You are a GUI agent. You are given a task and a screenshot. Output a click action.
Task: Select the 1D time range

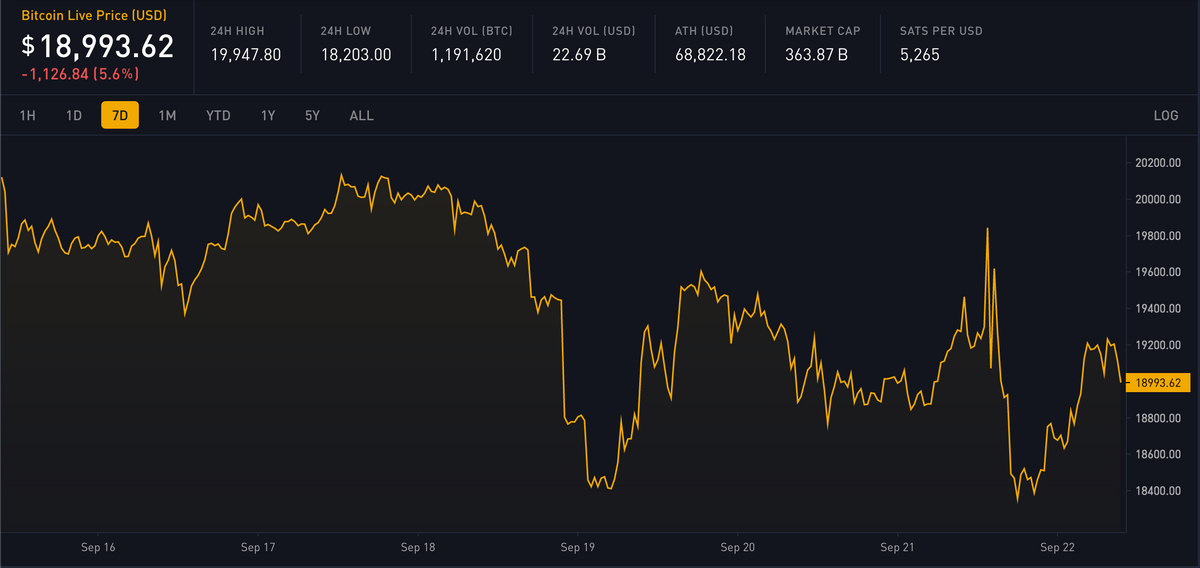coord(74,116)
